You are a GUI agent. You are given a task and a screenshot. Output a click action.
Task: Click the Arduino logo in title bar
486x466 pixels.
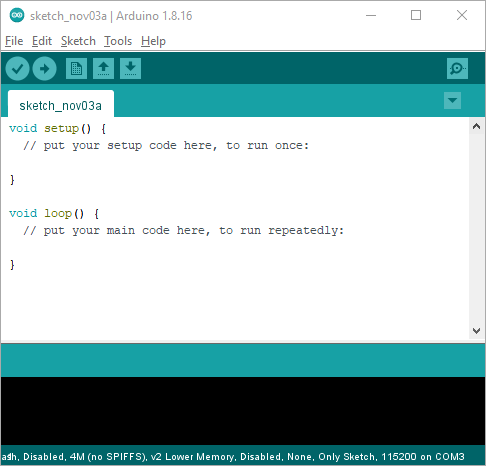click(x=17, y=15)
